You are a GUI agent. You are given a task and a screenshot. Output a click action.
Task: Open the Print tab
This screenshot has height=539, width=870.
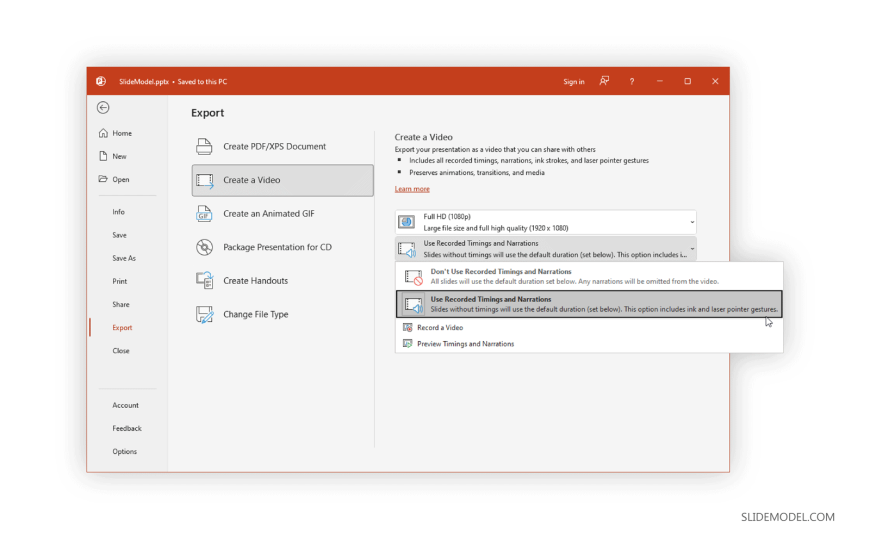[119, 281]
